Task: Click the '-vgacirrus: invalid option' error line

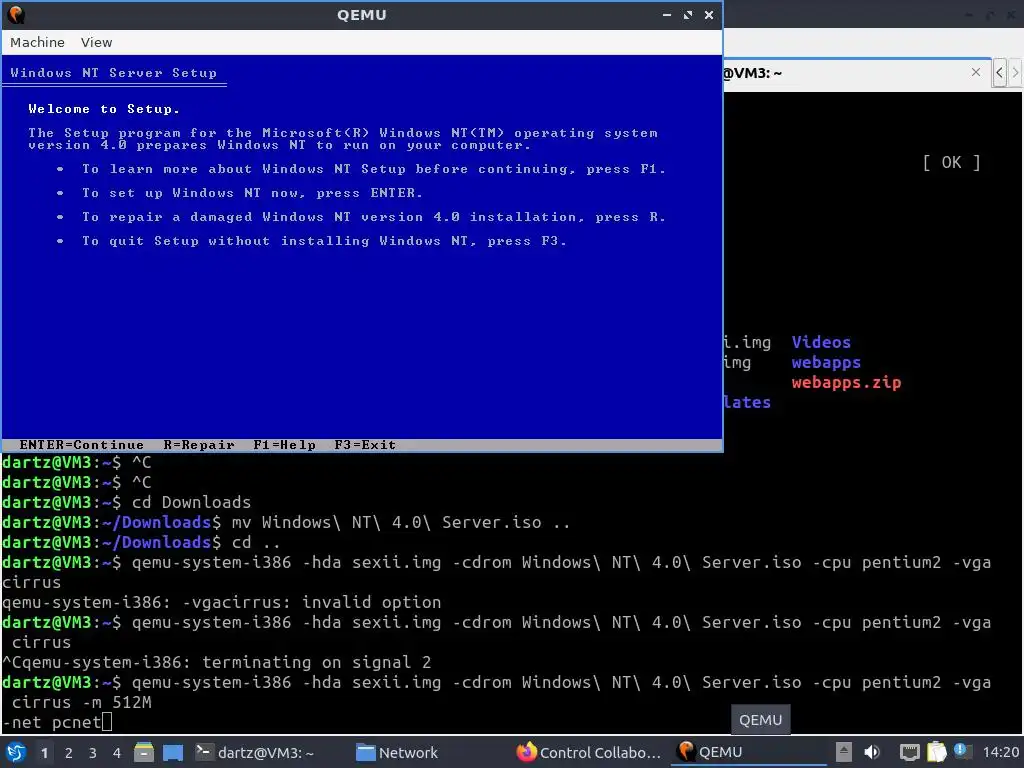Action: tap(221, 602)
